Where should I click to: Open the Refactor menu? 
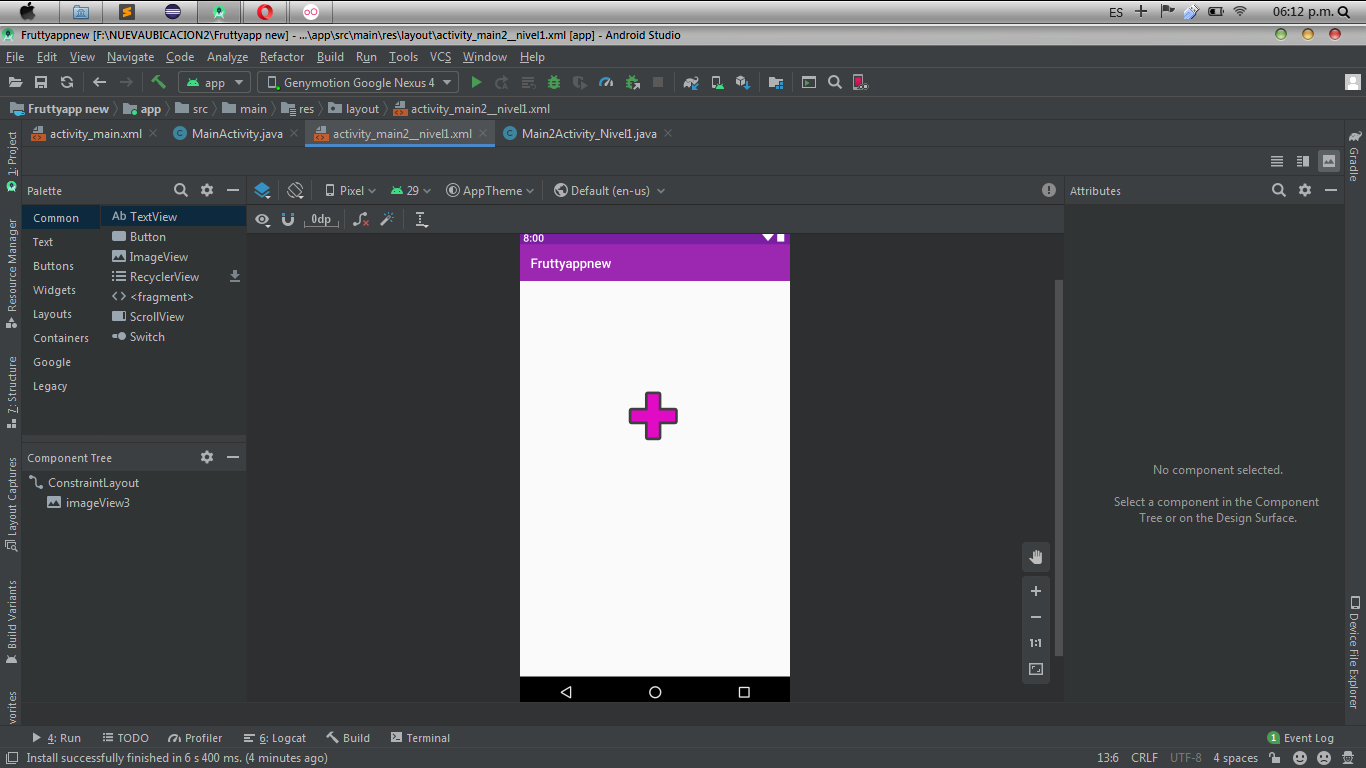point(282,57)
